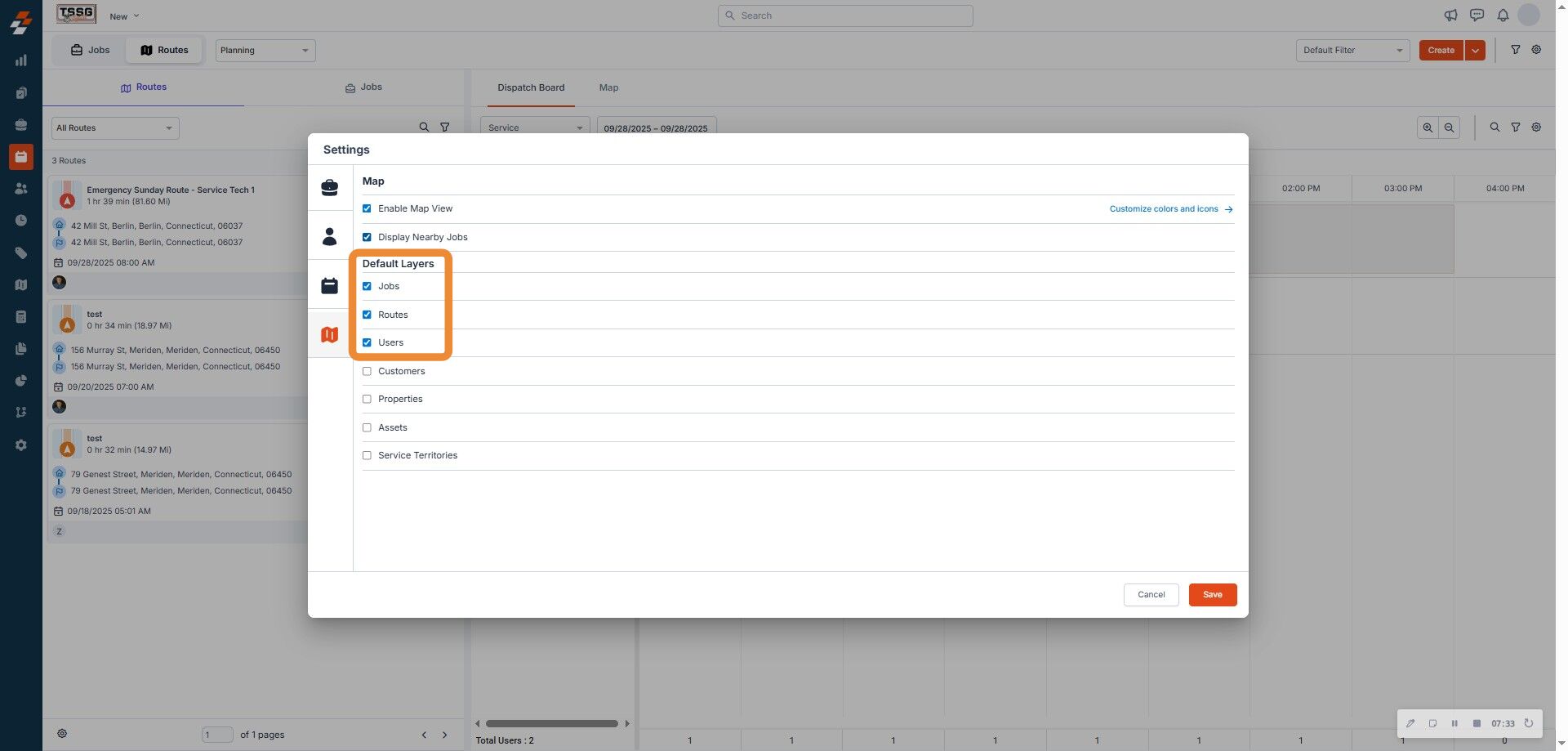
Task: Open the user settings section icon
Action: [330, 237]
